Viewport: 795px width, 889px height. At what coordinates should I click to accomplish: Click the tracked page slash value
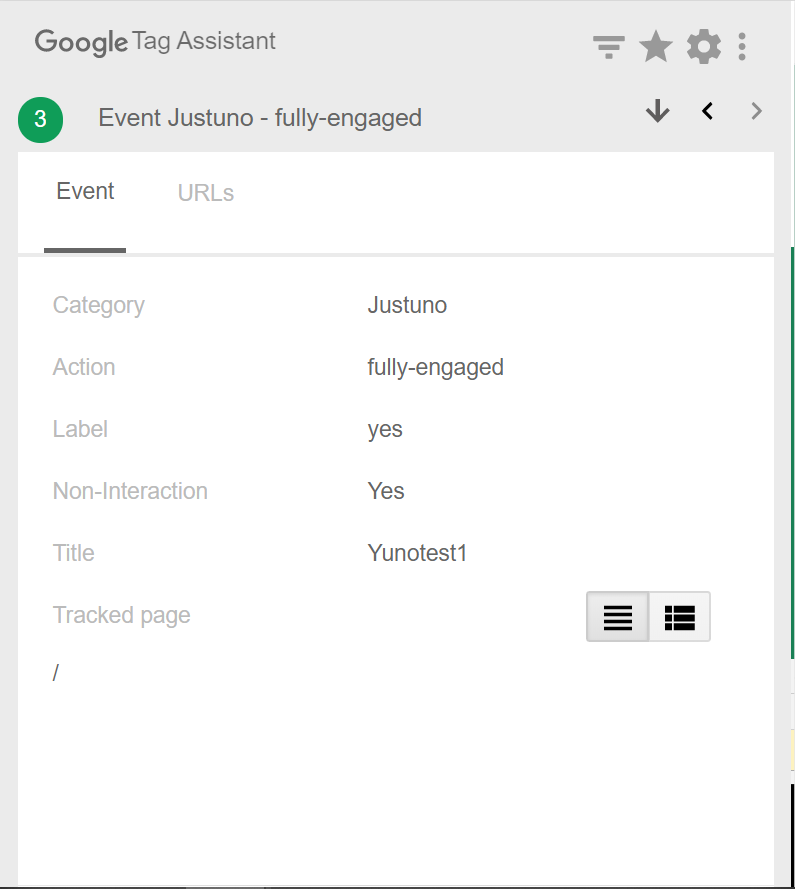pos(56,673)
